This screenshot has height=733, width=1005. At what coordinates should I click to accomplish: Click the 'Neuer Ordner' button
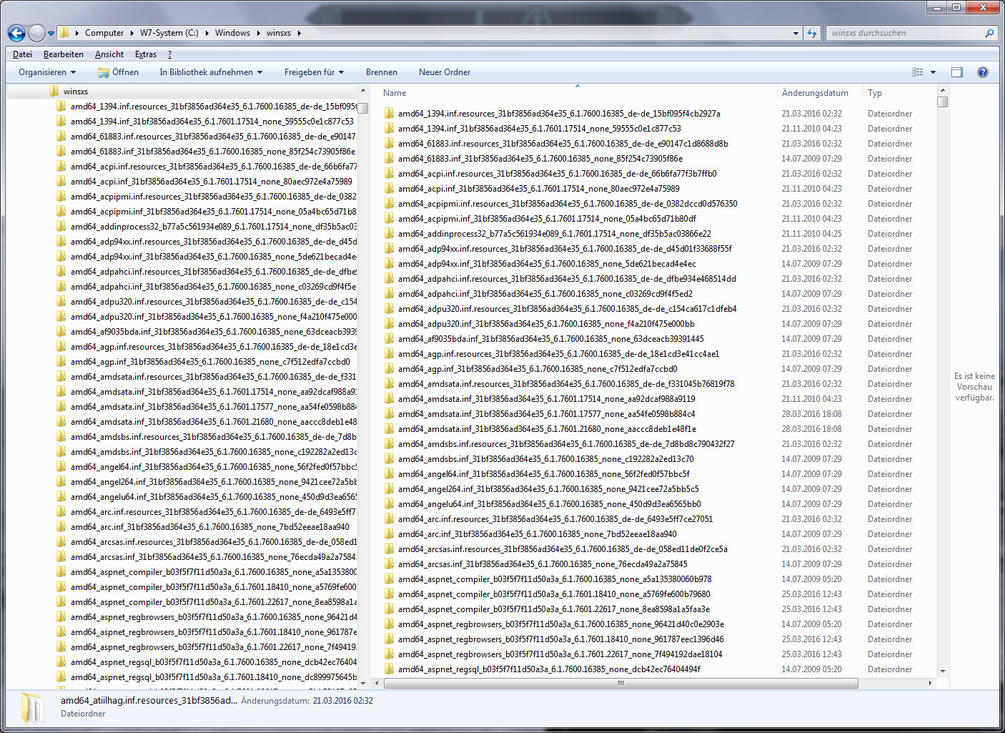[444, 72]
